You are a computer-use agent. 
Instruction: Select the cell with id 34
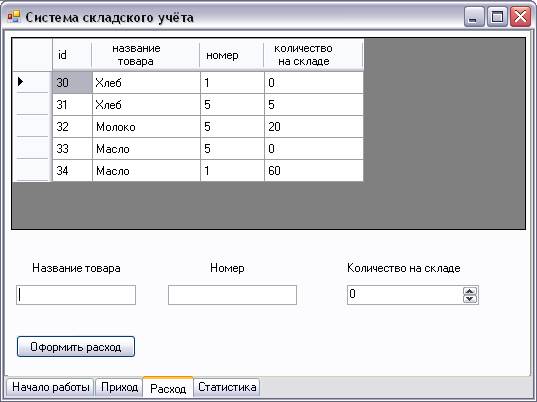pyautogui.click(x=72, y=171)
